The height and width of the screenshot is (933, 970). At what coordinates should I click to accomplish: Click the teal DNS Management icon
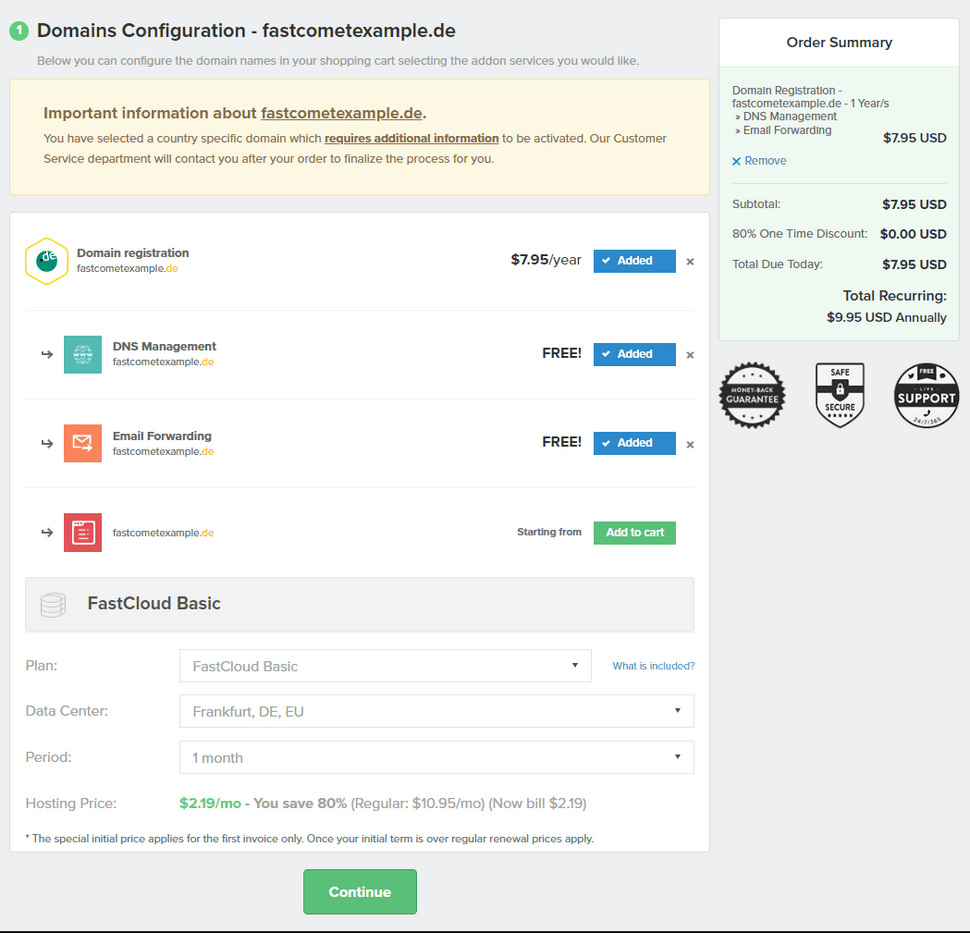(82, 355)
